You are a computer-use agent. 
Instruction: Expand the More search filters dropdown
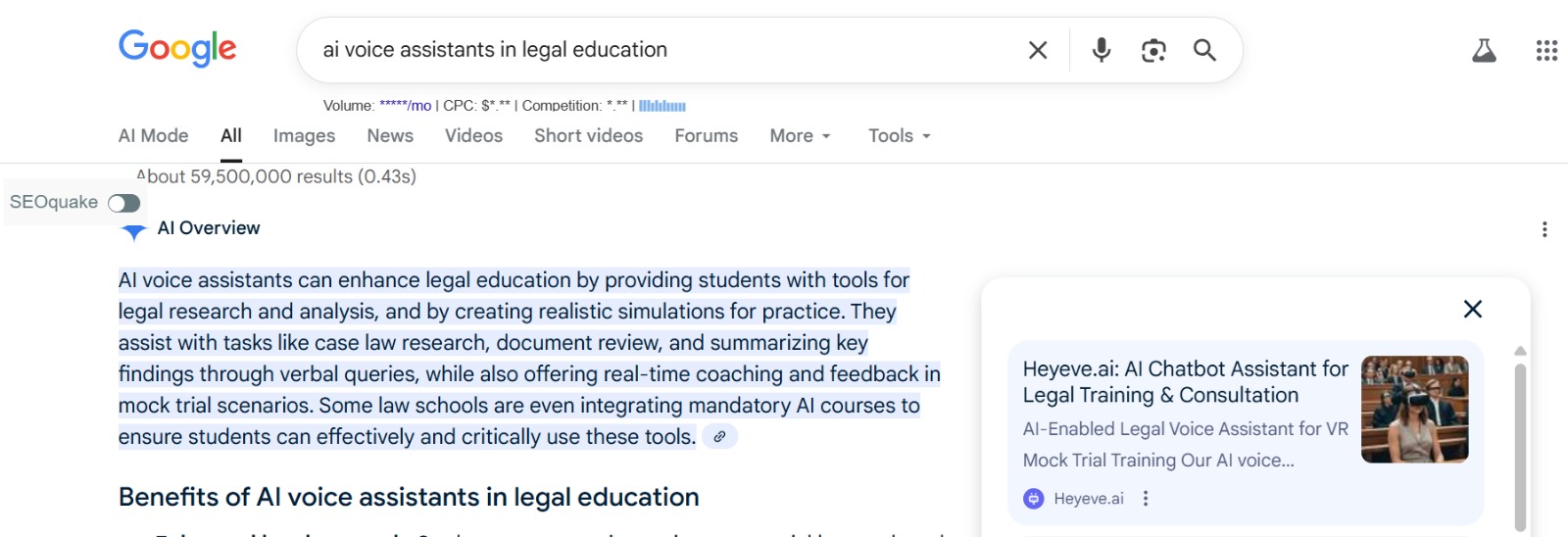[800, 136]
